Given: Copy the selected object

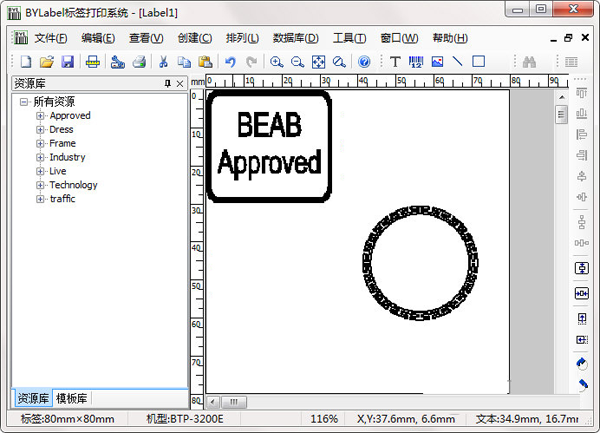Looking at the screenshot, I should [x=184, y=61].
